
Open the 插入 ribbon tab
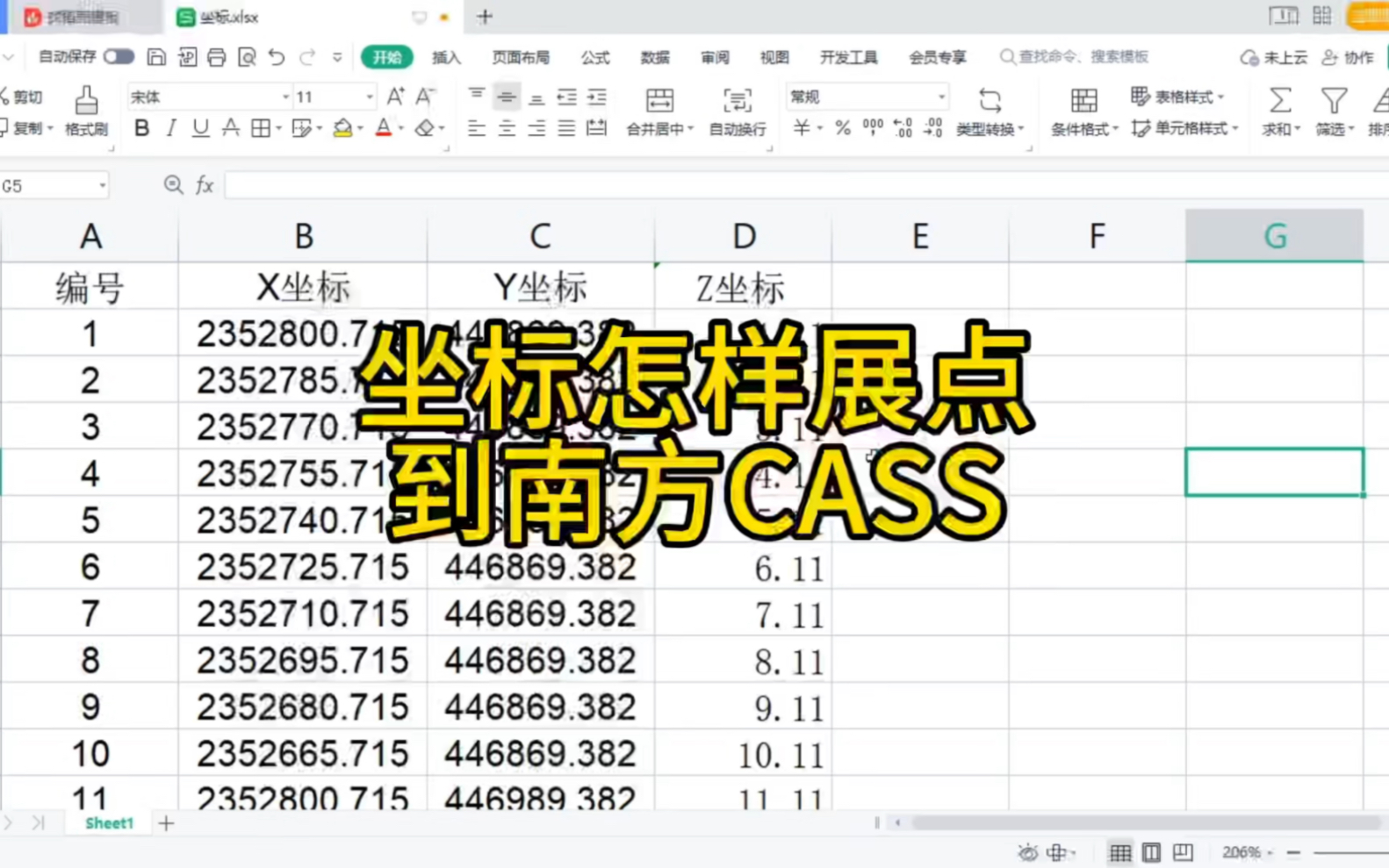[446, 57]
